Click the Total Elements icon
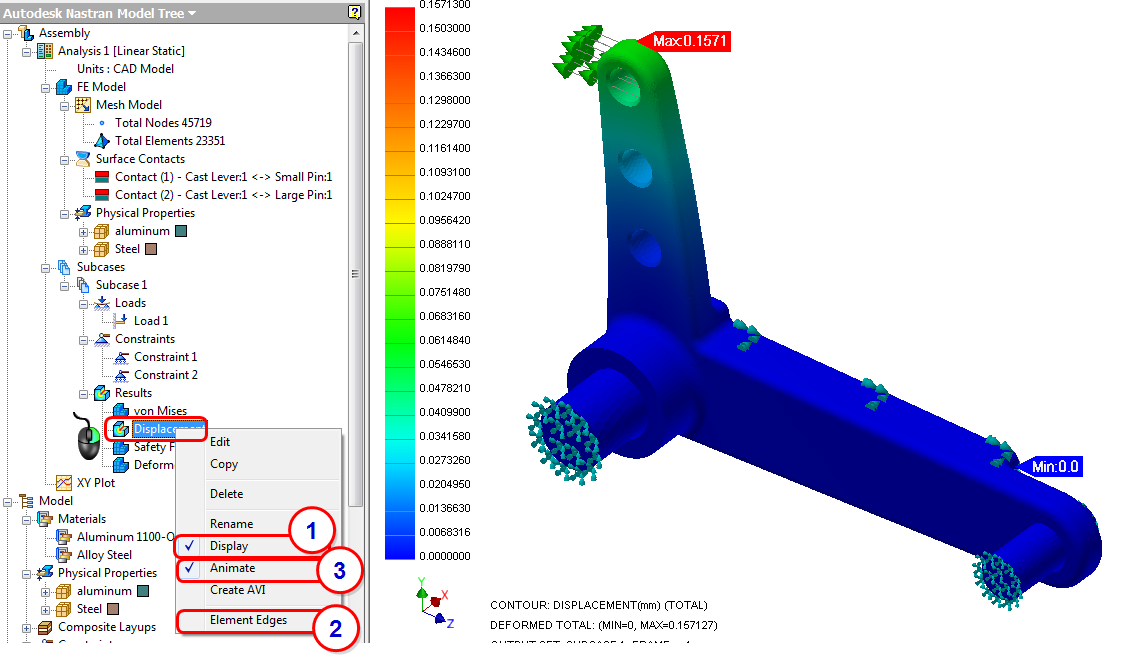 (x=102, y=141)
